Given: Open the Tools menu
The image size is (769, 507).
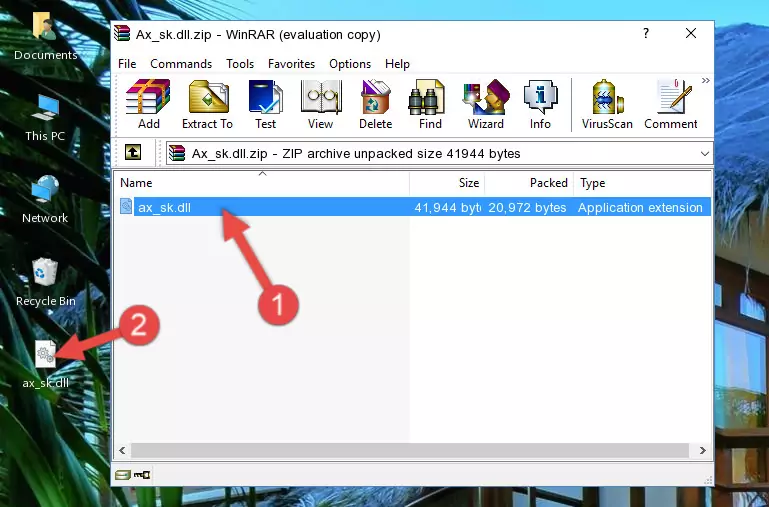Looking at the screenshot, I should [x=240, y=64].
